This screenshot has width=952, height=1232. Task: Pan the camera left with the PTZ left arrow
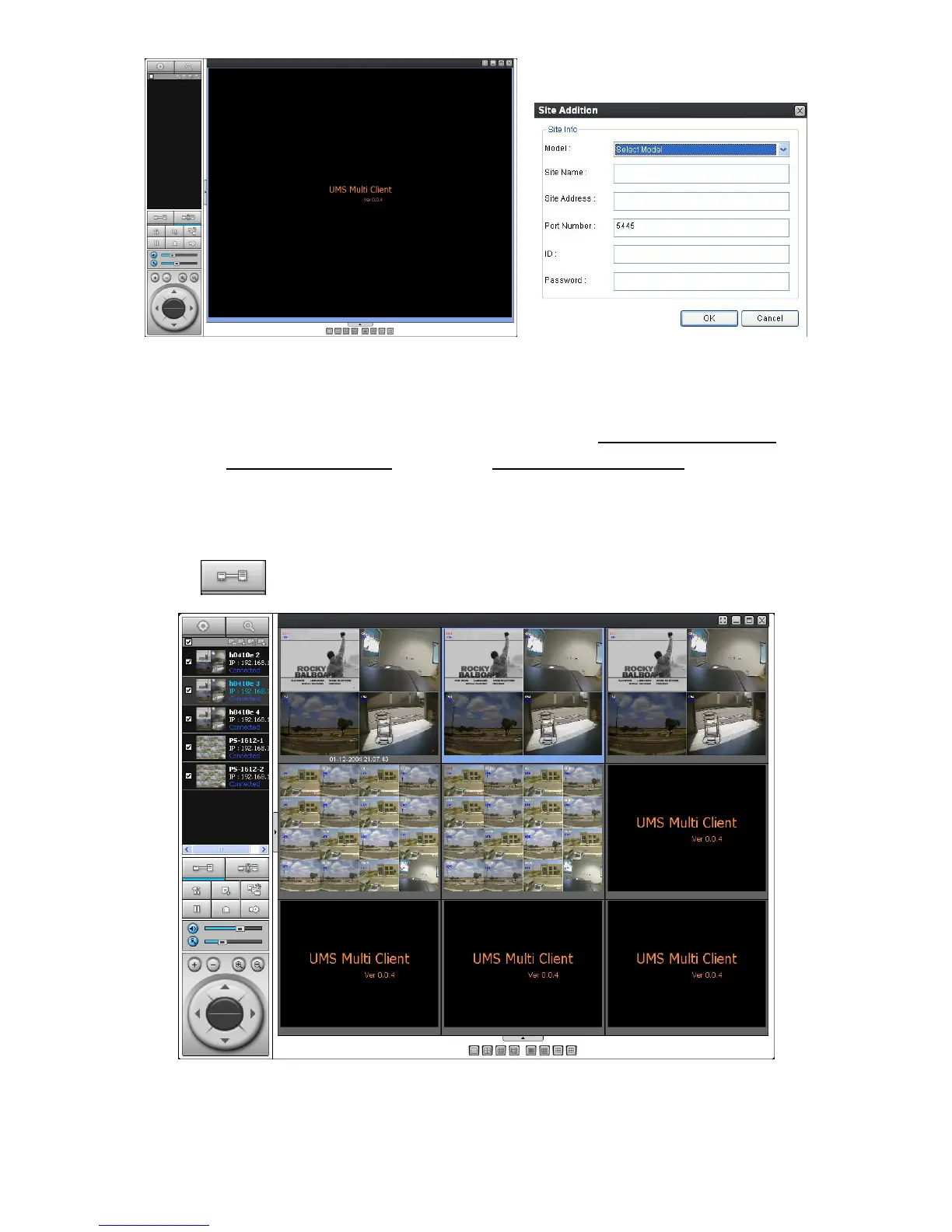(x=198, y=1013)
